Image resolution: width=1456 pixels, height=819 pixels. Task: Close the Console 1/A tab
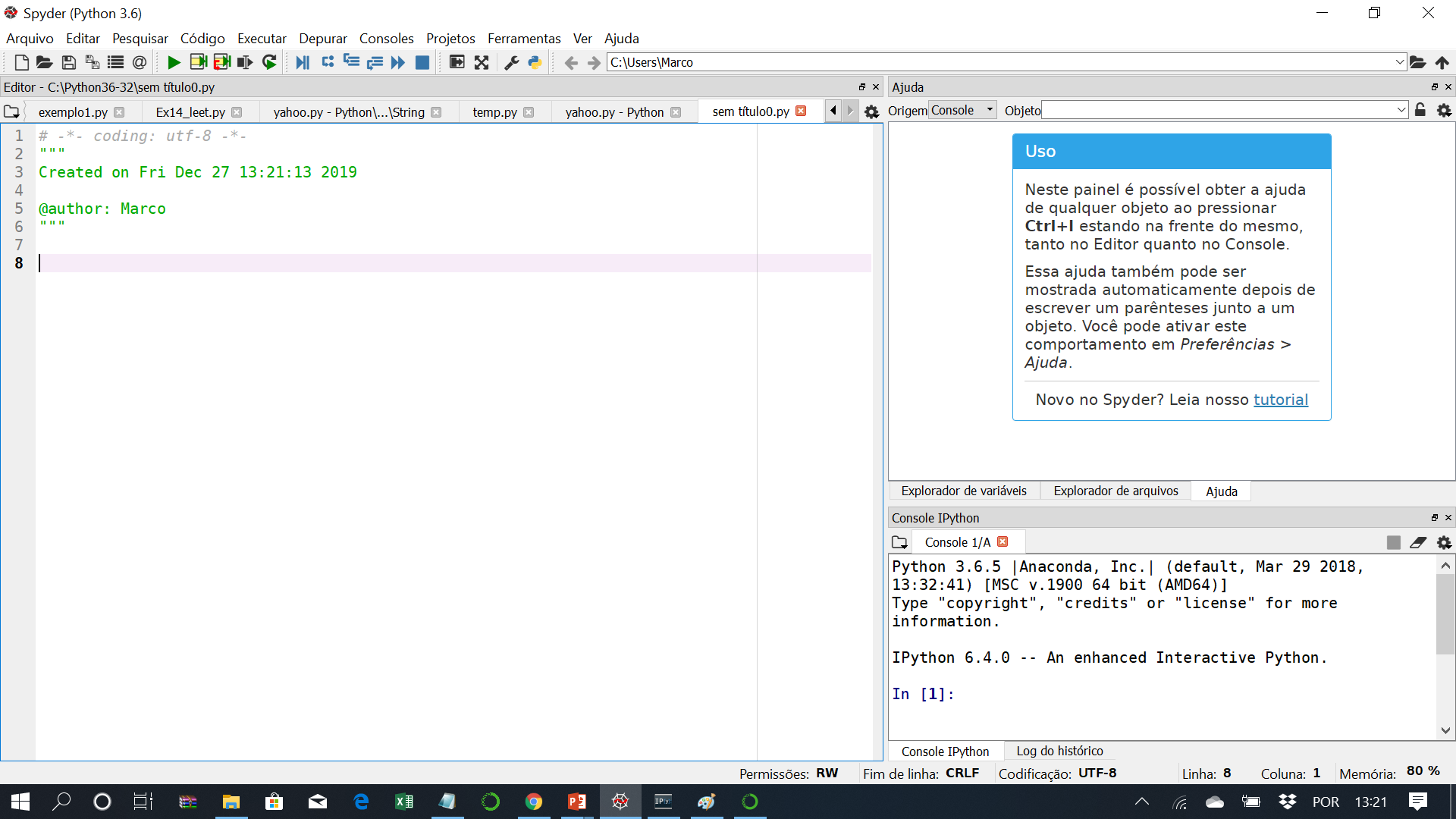(1003, 541)
